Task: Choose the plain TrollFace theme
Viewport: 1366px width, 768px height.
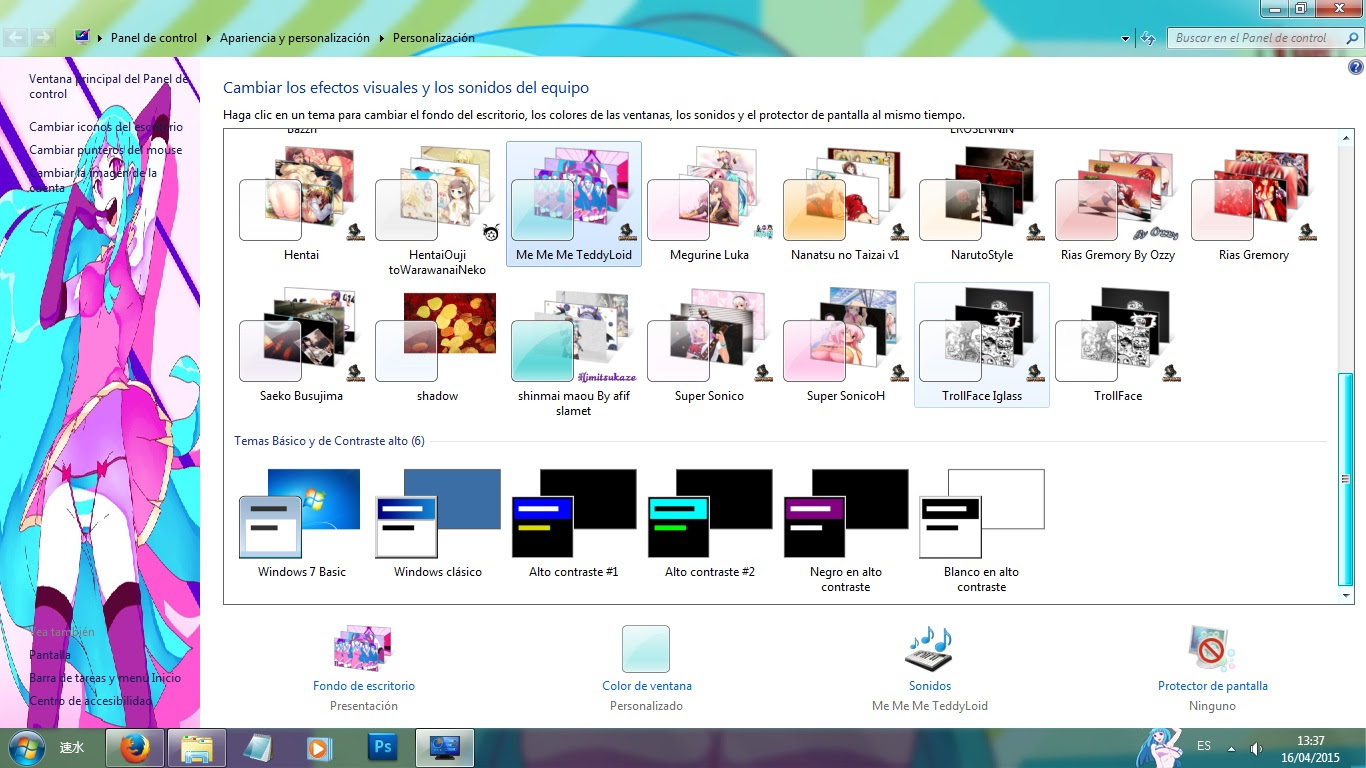Action: 1118,345
